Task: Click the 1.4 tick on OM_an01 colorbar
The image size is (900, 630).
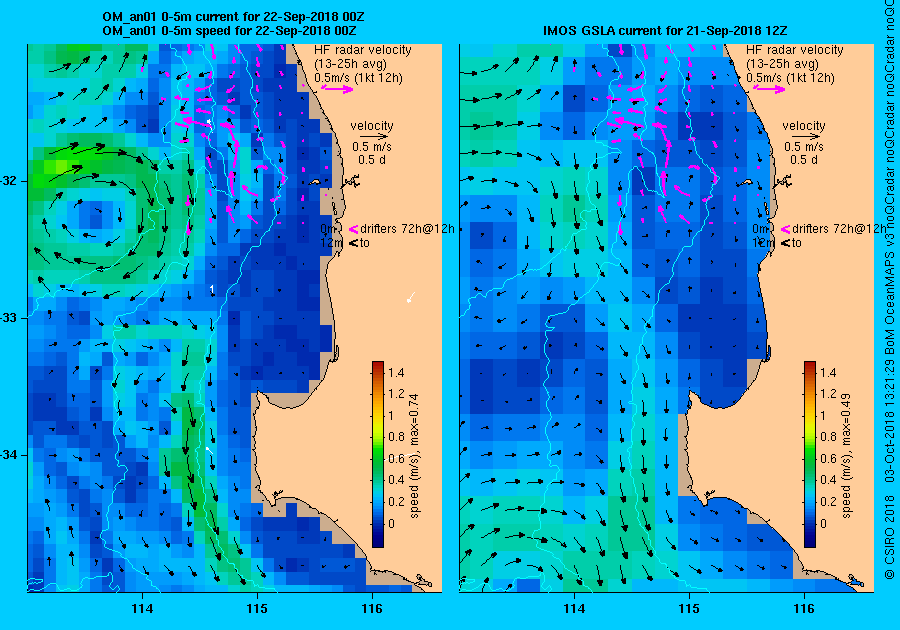Action: 396,372
